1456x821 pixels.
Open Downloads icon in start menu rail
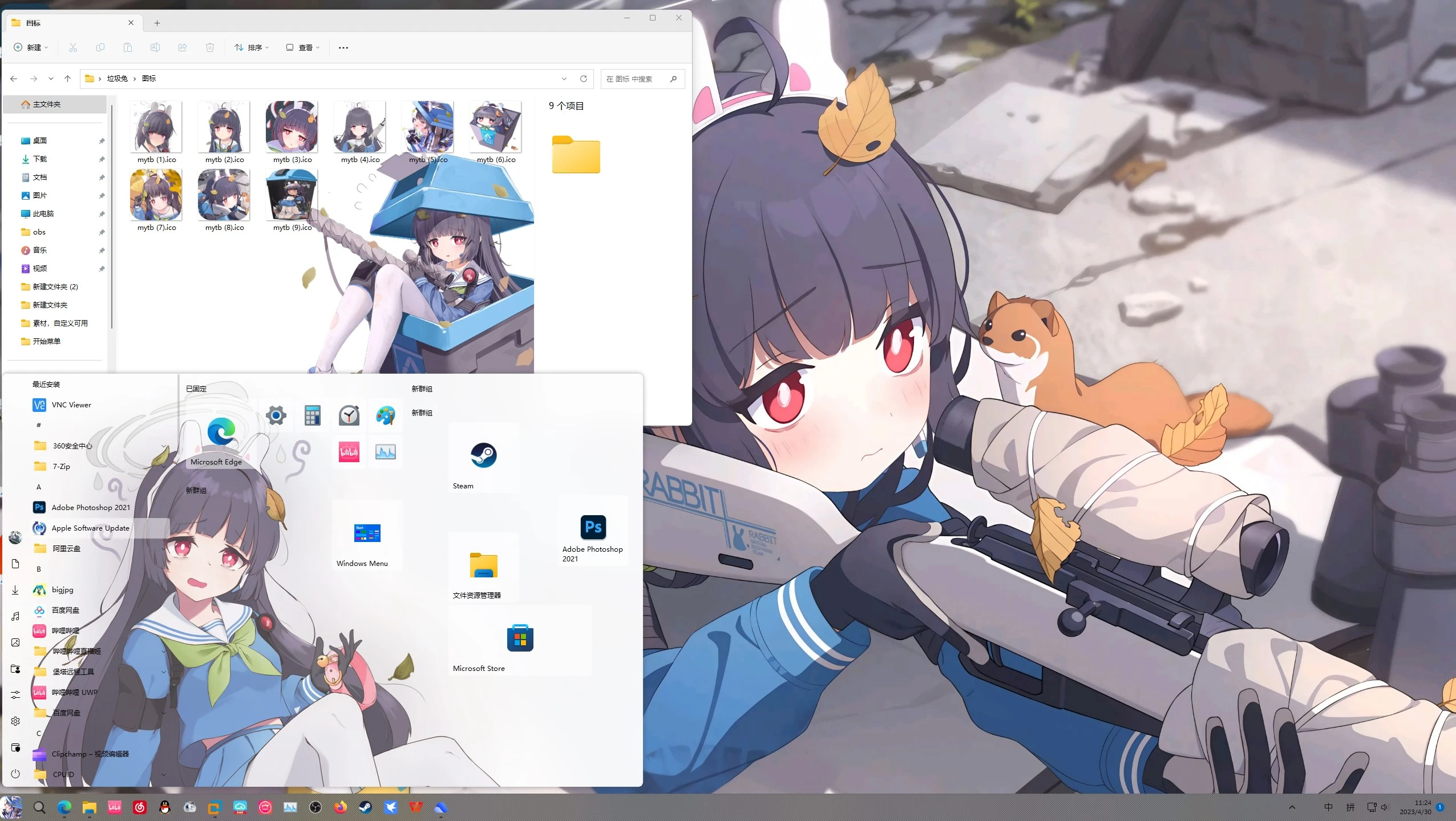15,590
